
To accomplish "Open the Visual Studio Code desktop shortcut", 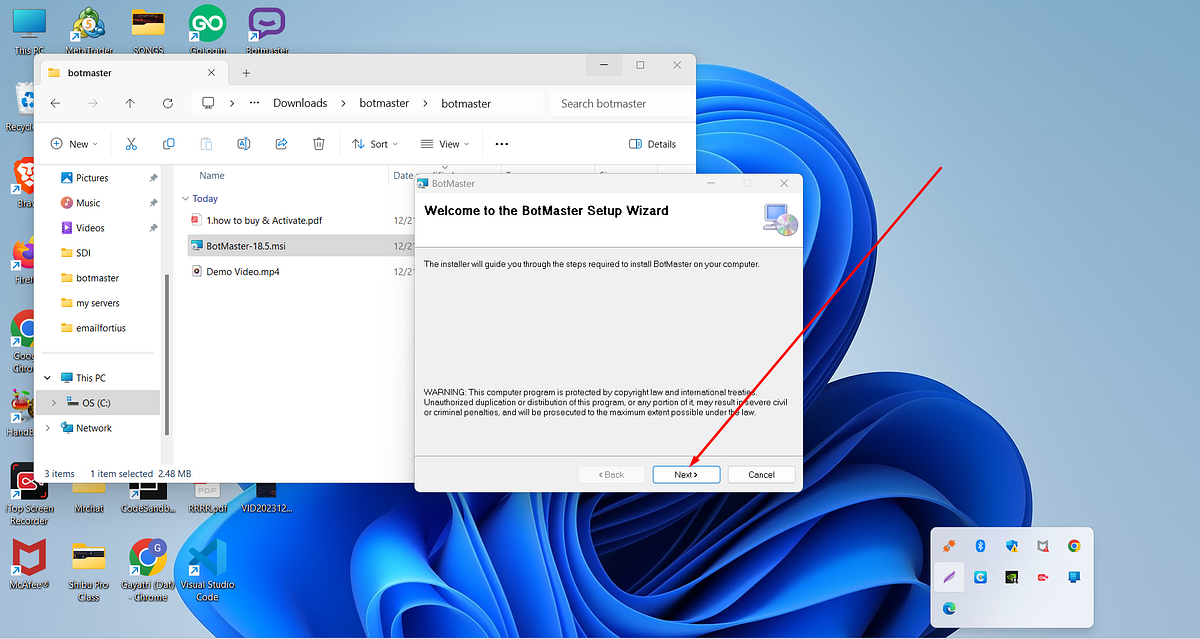I will click(207, 570).
